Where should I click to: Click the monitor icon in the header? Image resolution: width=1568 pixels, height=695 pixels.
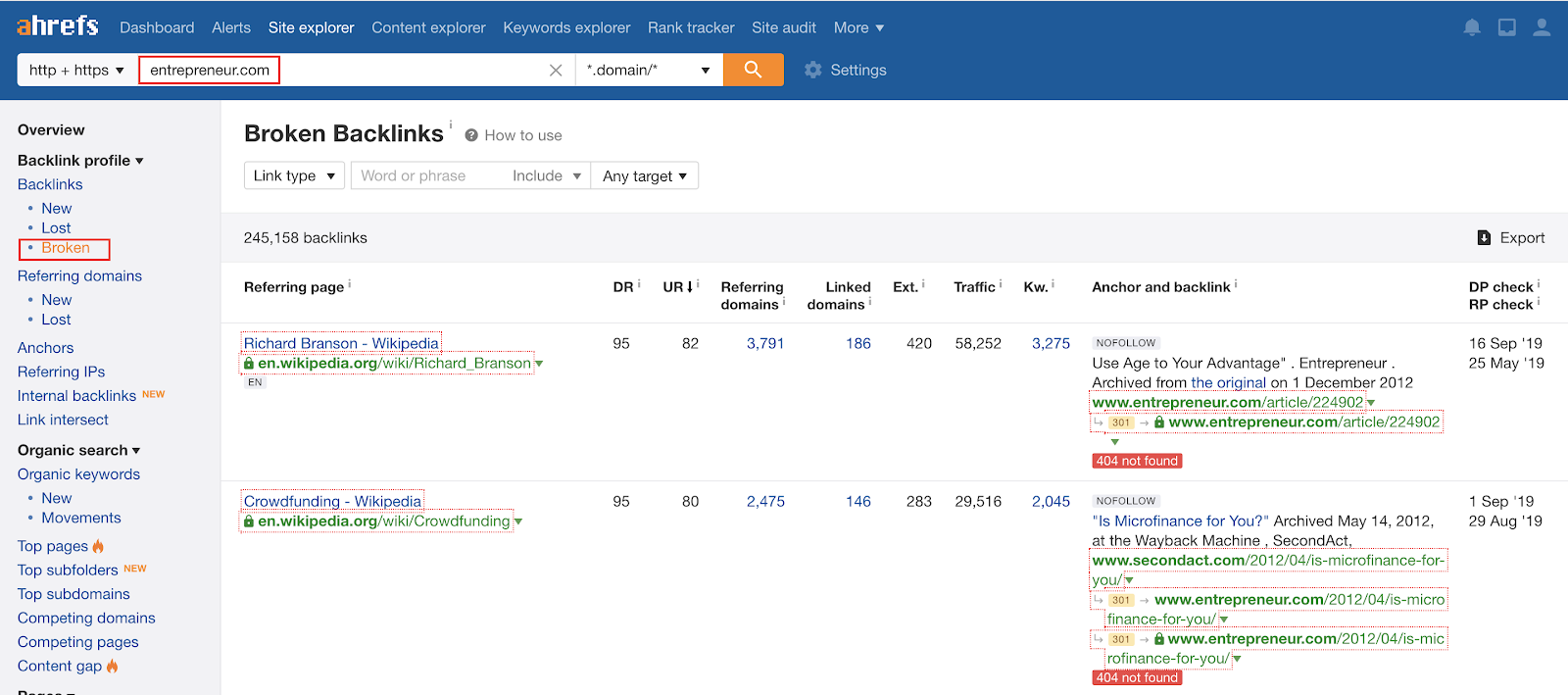click(1507, 27)
